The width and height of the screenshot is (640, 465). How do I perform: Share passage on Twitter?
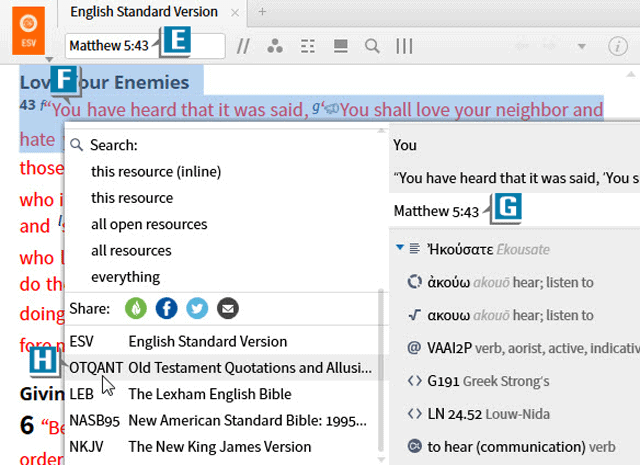point(197,309)
